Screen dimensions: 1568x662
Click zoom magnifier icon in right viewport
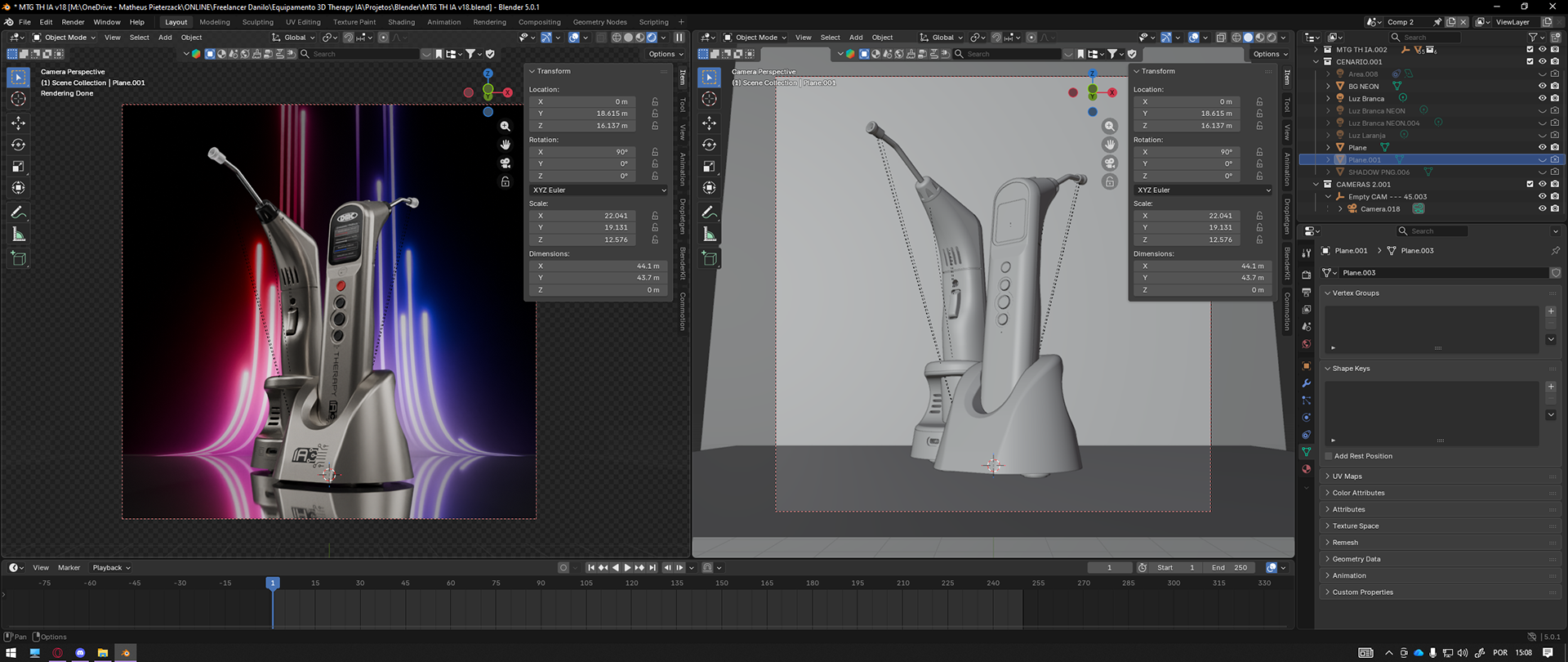click(1109, 126)
